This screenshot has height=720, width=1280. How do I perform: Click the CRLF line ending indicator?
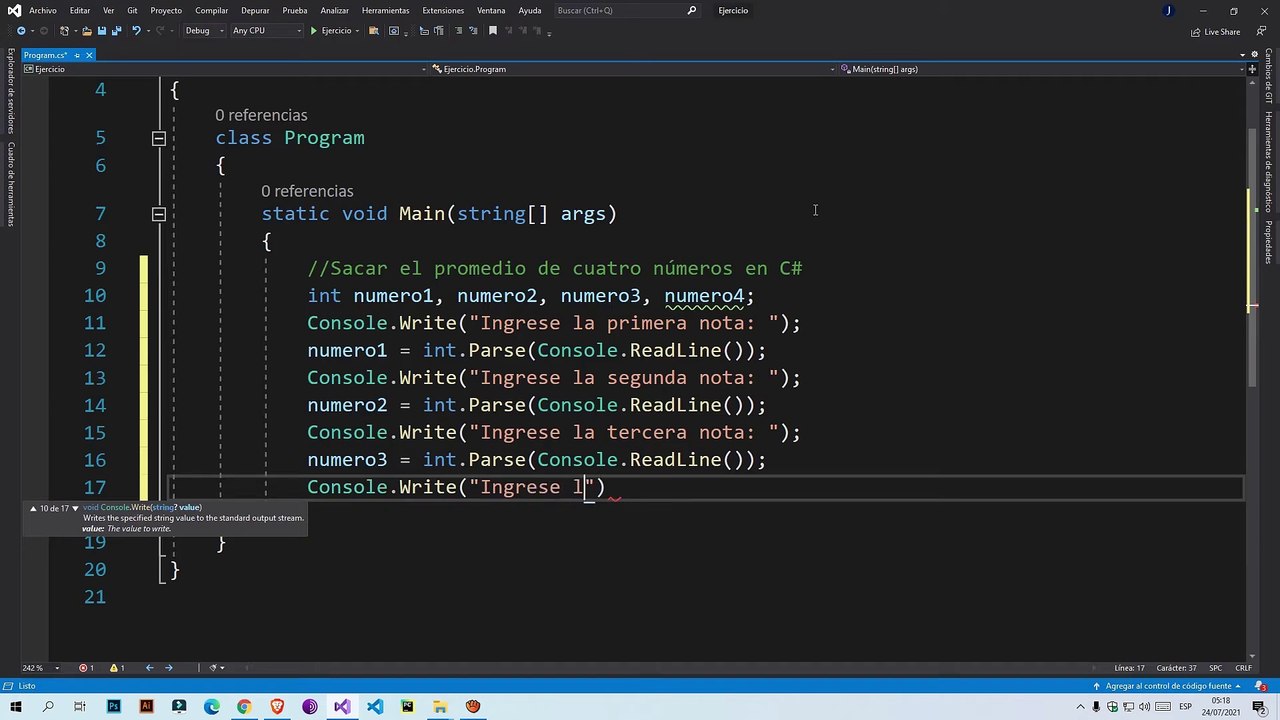tap(1243, 668)
